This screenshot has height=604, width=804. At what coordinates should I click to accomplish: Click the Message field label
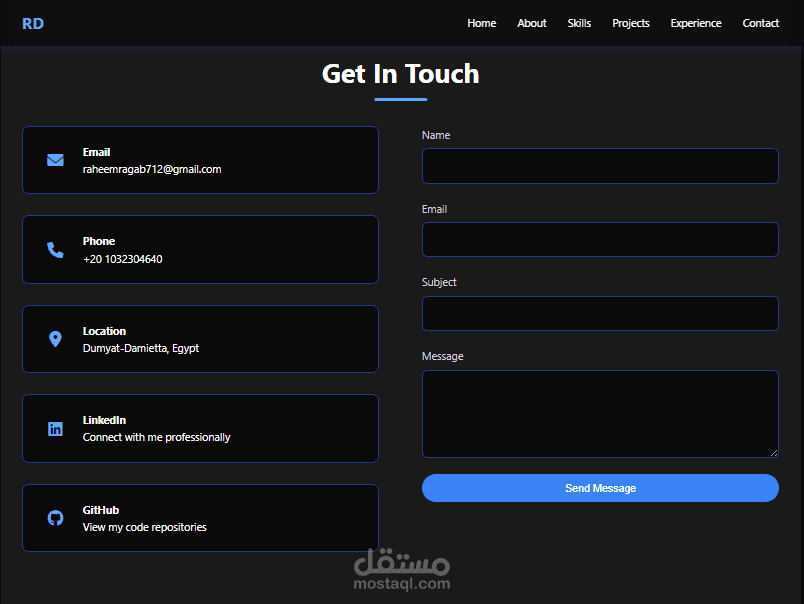tap(443, 356)
